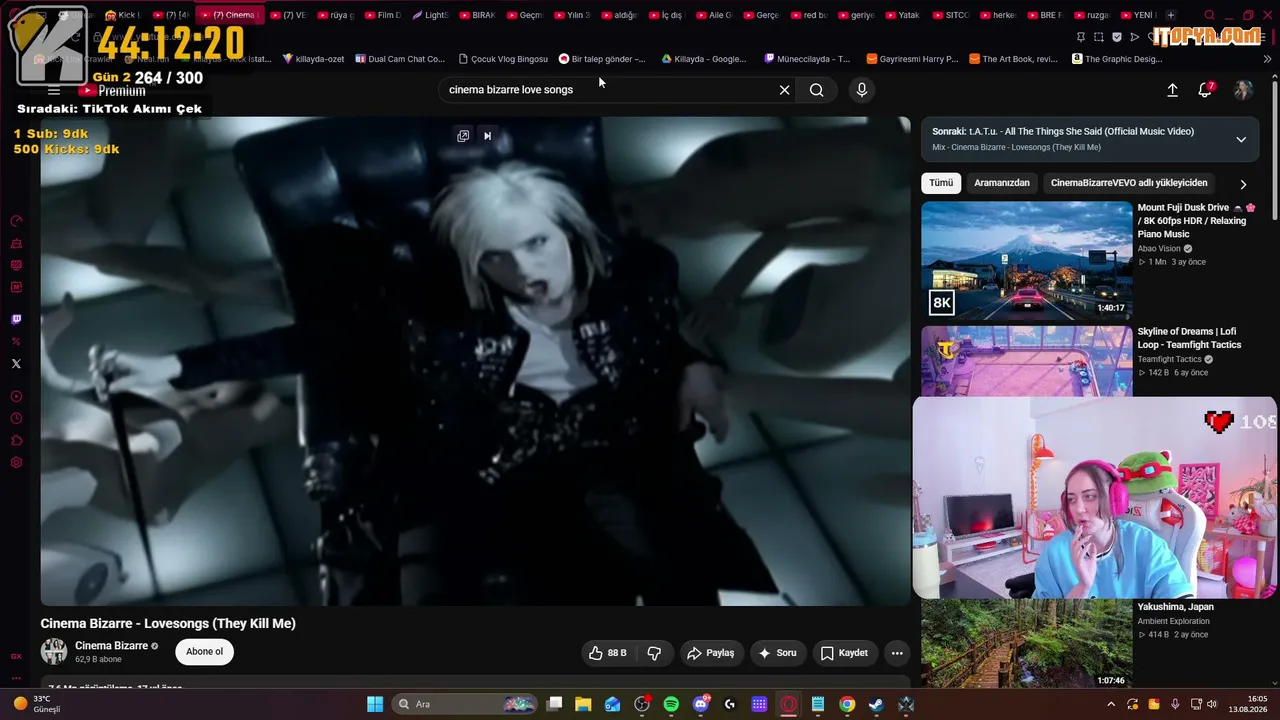The height and width of the screenshot is (720, 1280).
Task: Open Outlook from the taskbar
Action: pyautogui.click(x=612, y=704)
